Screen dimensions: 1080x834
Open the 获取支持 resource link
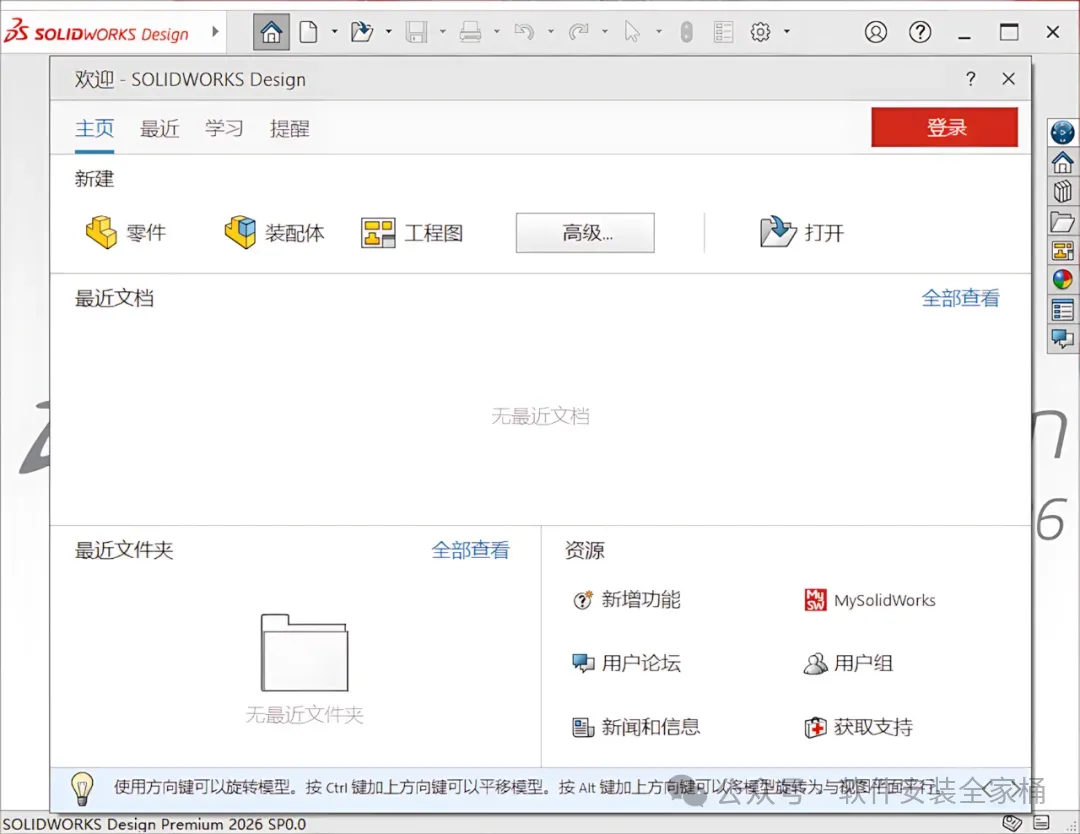click(x=858, y=727)
